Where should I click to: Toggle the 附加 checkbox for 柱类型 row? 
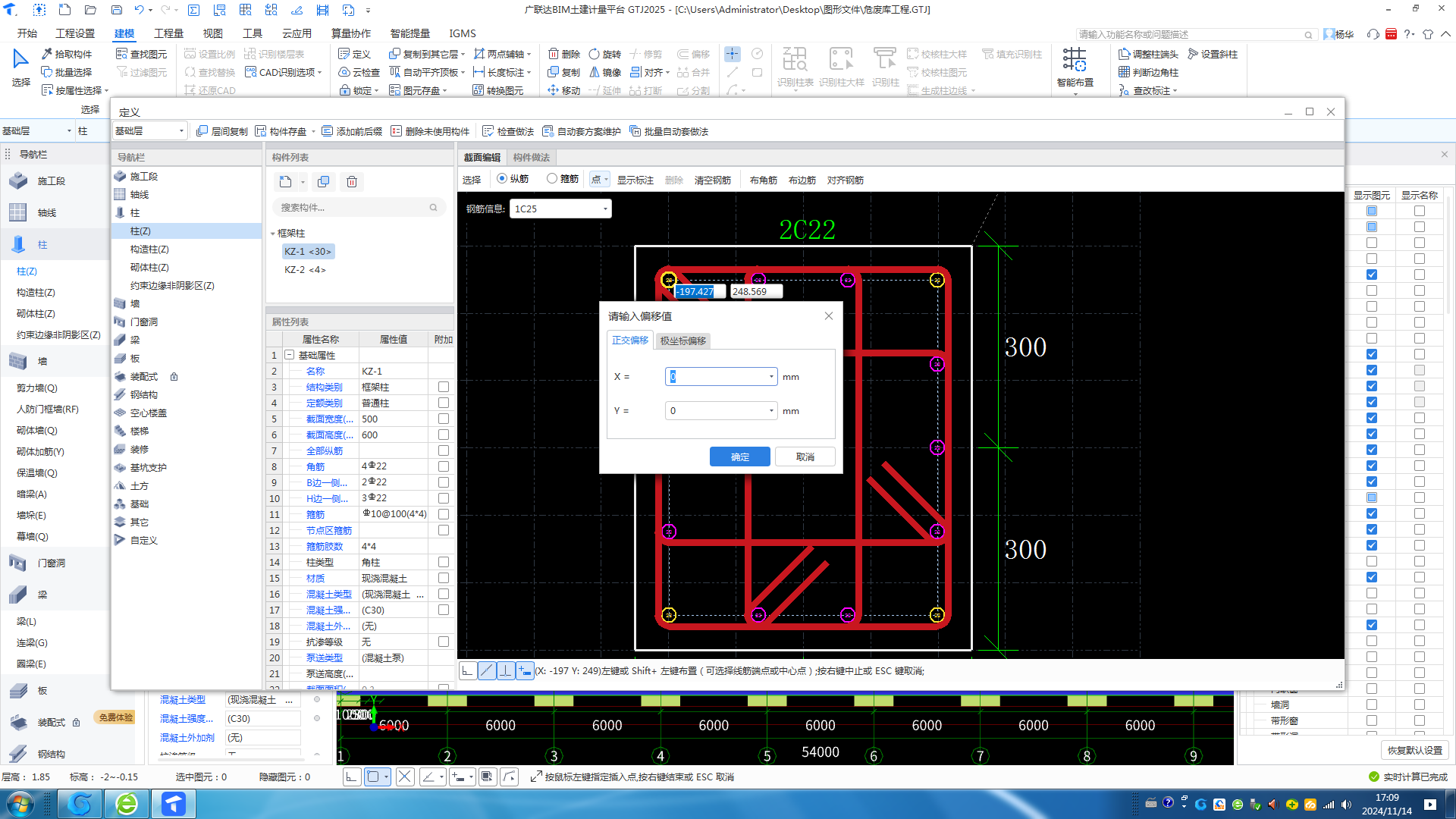[x=444, y=562]
